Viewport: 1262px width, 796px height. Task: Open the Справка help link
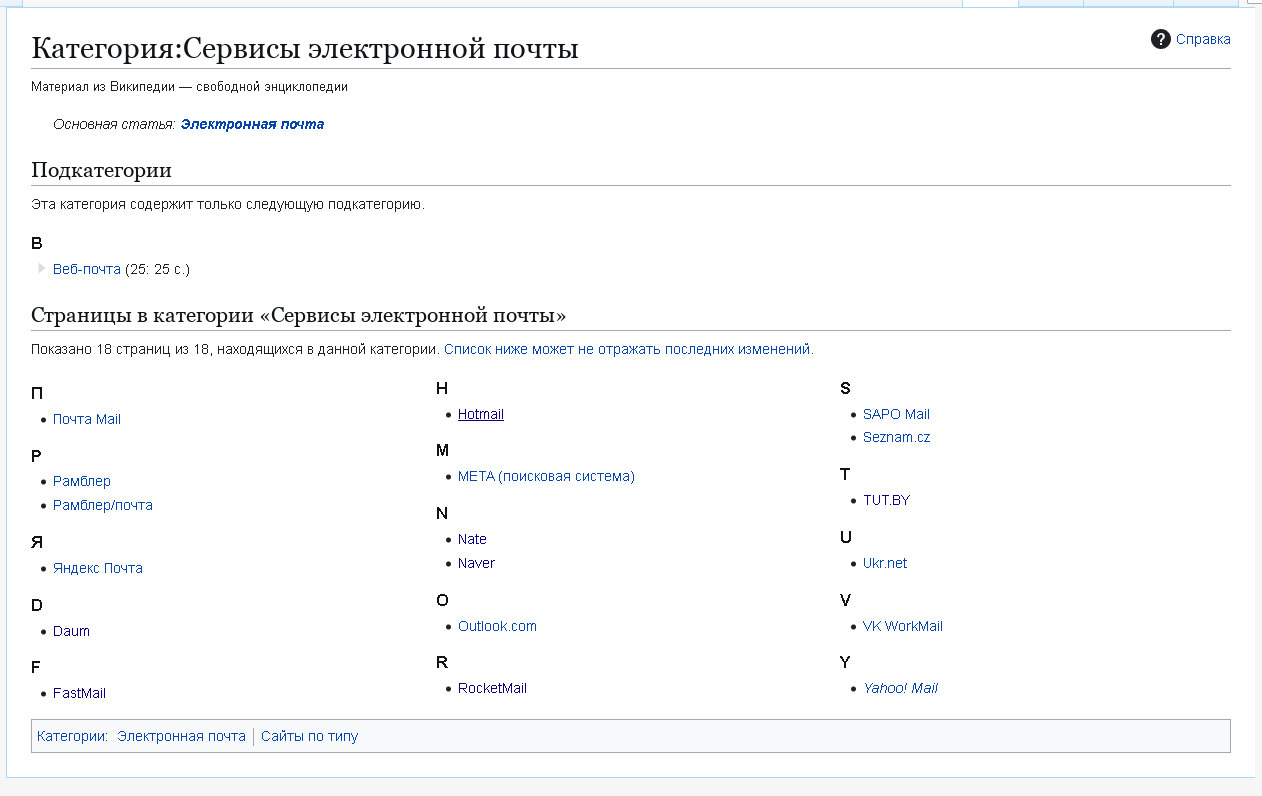coord(1203,39)
